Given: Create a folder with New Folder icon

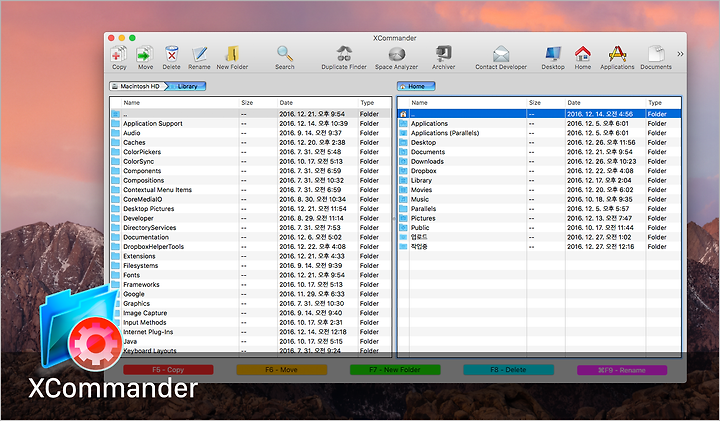Looking at the screenshot, I should coord(232,54).
